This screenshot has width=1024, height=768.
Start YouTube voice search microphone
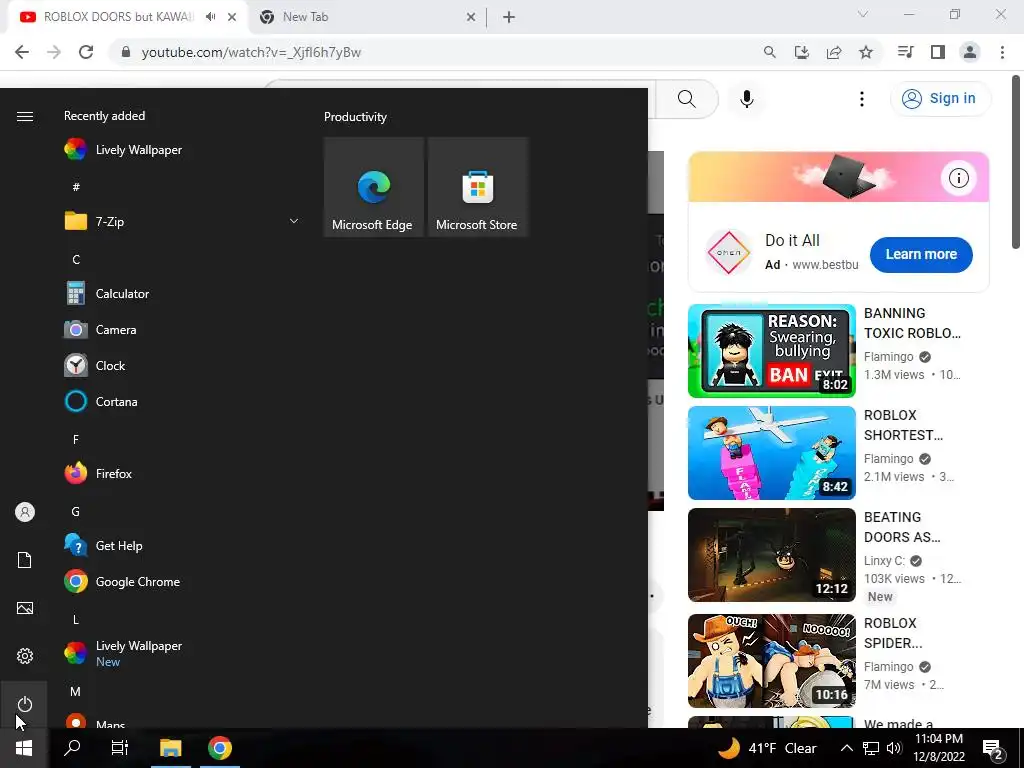click(x=746, y=99)
